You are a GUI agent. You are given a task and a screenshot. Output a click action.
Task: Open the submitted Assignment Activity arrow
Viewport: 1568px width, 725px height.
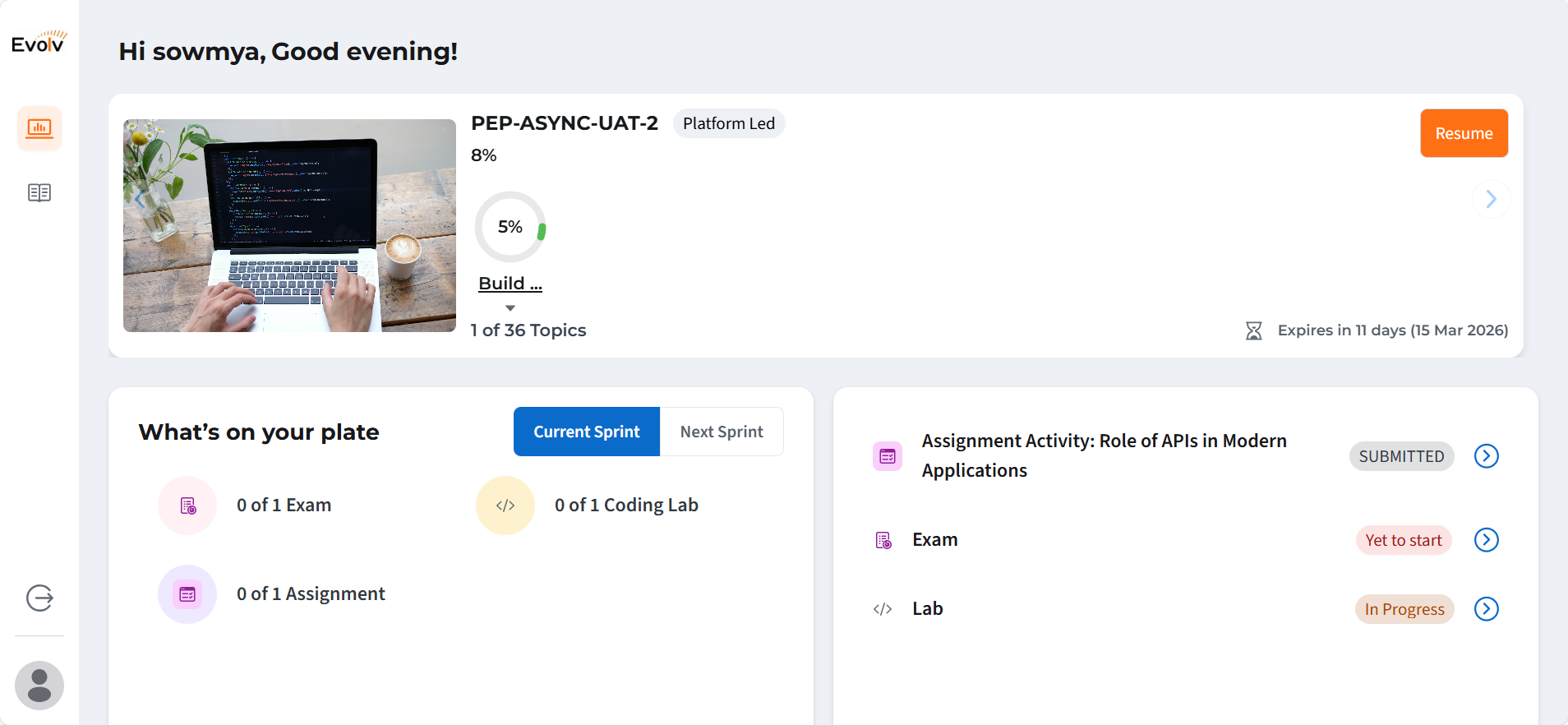pos(1486,456)
